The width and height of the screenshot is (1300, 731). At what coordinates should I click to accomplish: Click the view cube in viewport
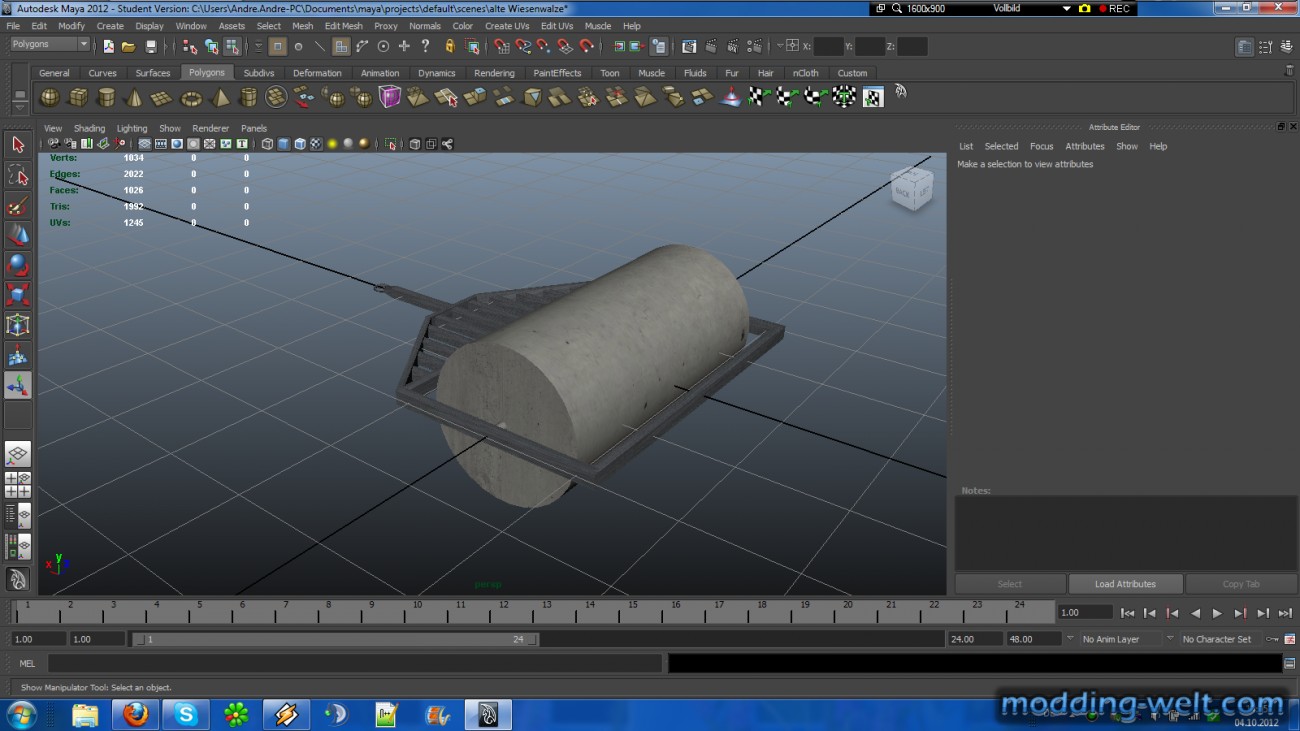pos(911,189)
